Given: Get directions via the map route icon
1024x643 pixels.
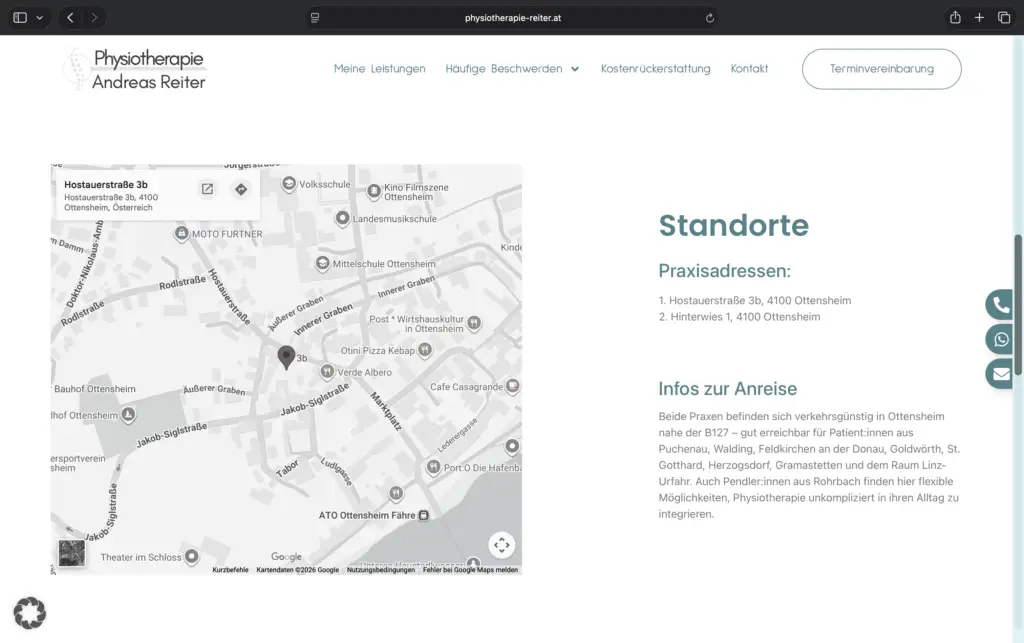Looking at the screenshot, I should [241, 189].
